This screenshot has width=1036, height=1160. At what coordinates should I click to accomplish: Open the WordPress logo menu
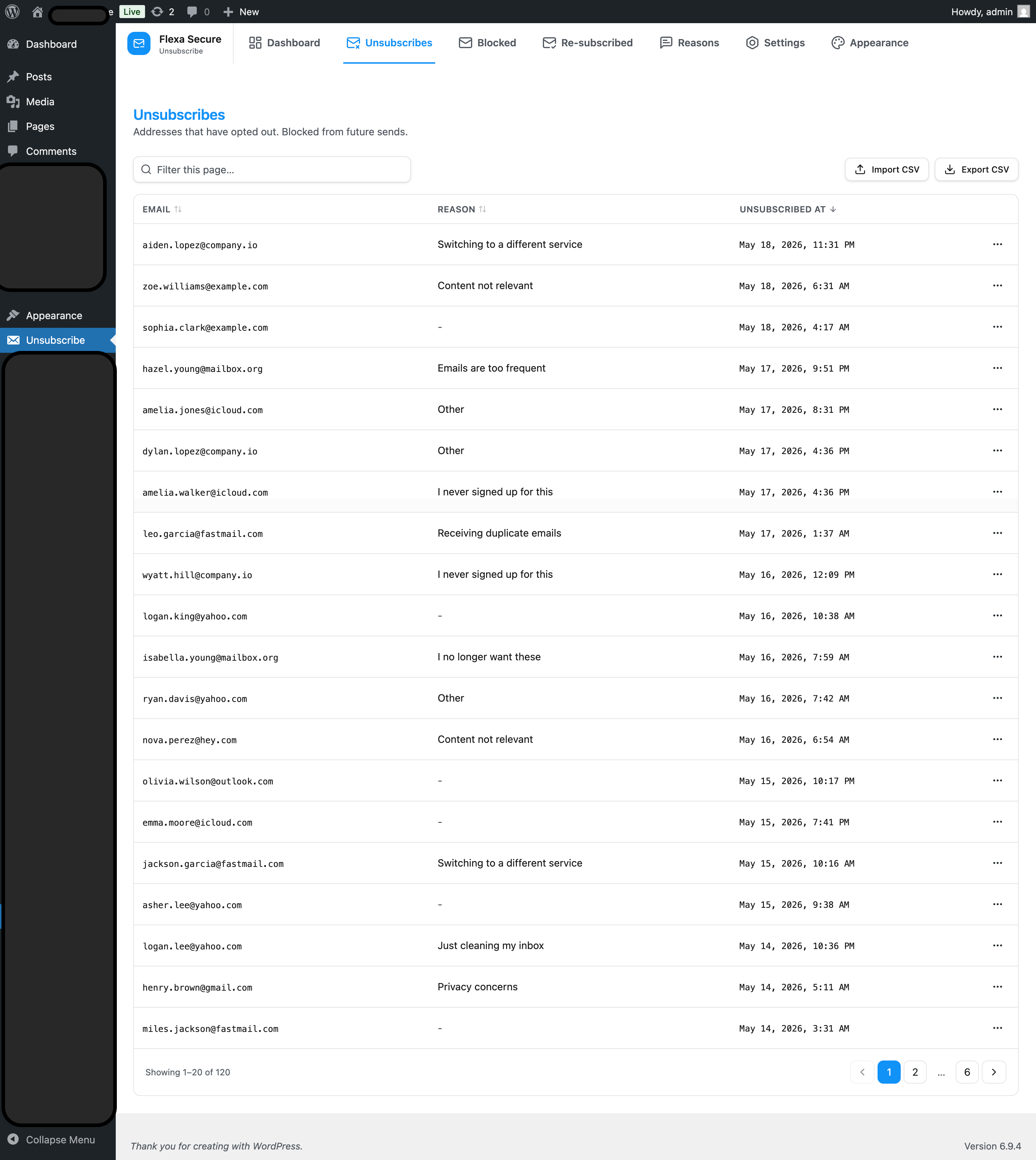click(13, 11)
